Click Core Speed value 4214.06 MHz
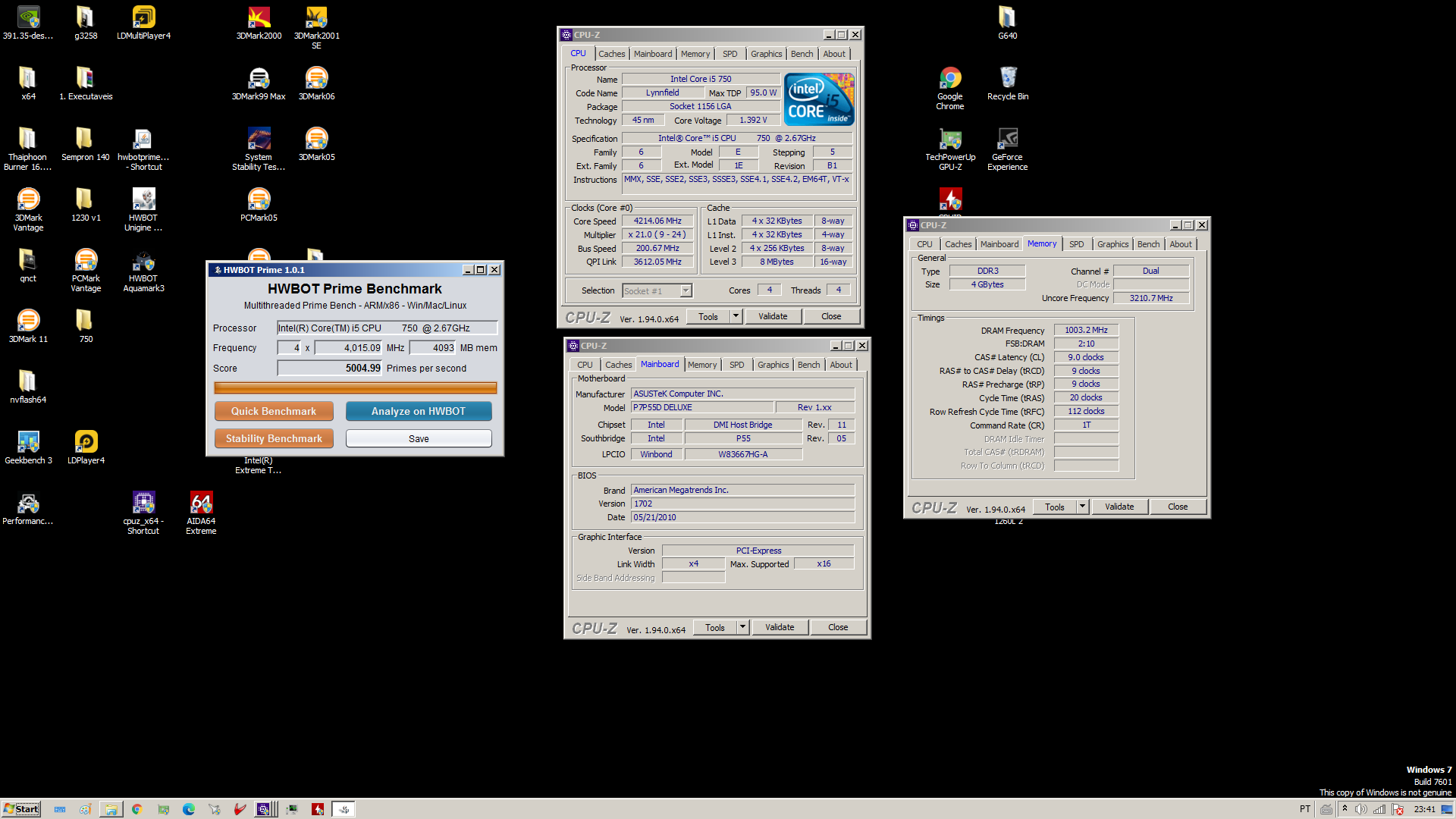The image size is (1456, 819). (x=657, y=221)
